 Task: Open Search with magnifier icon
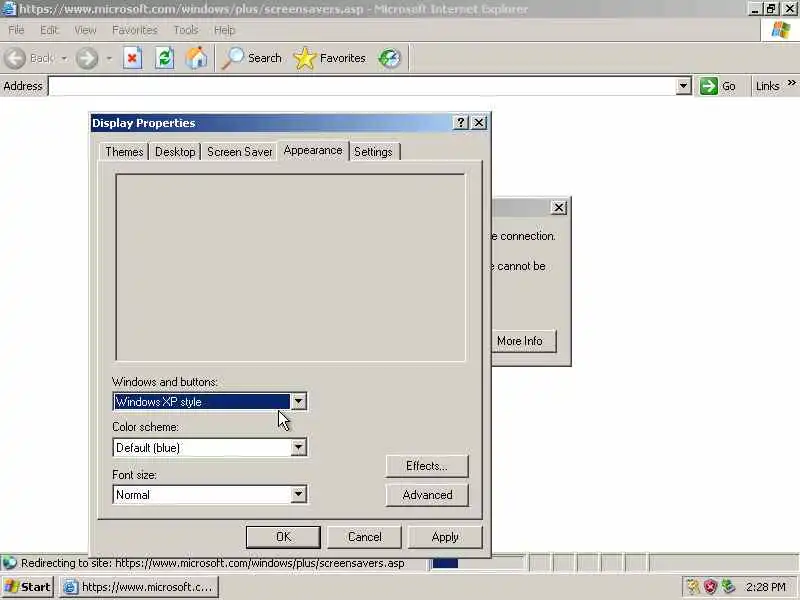[233, 58]
